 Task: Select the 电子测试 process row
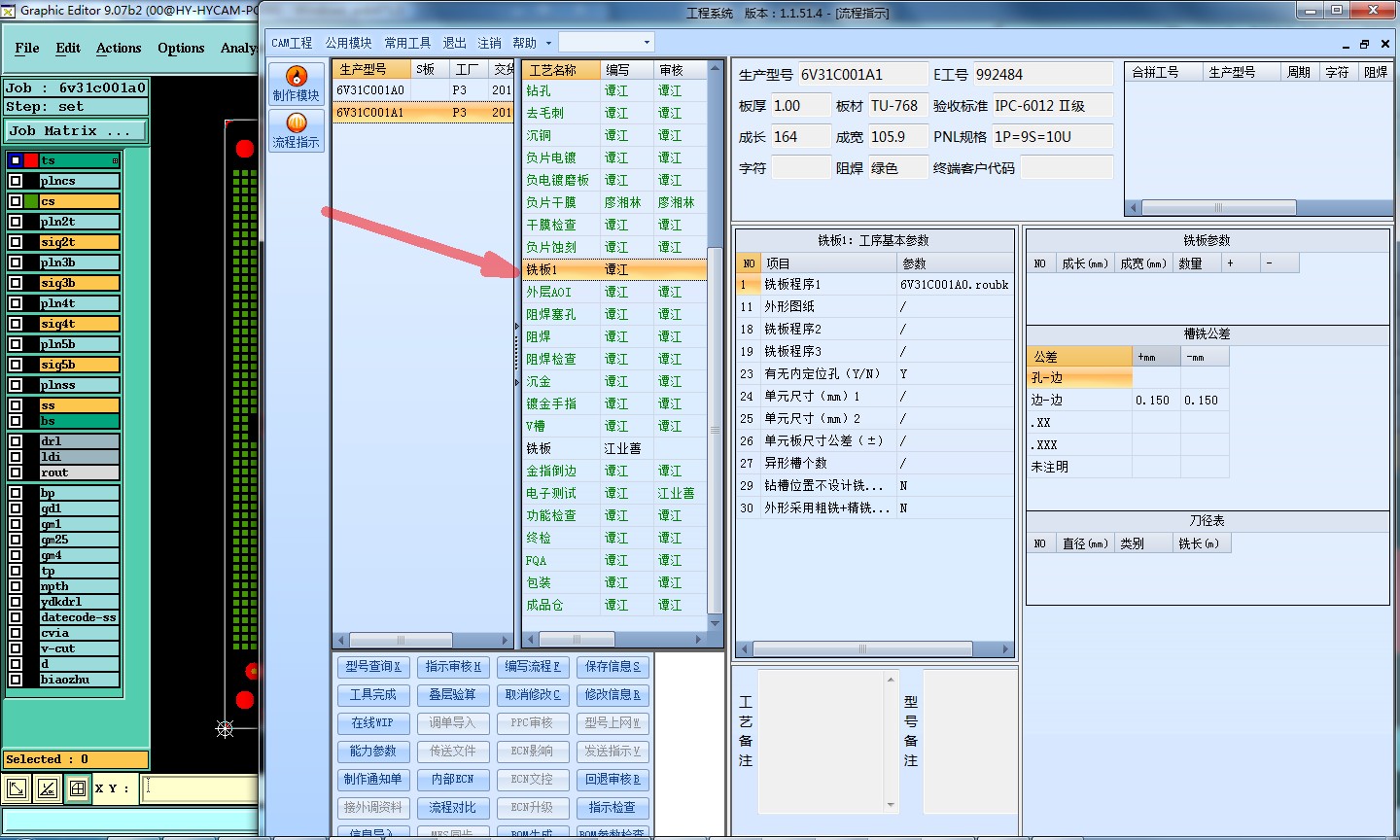614,493
